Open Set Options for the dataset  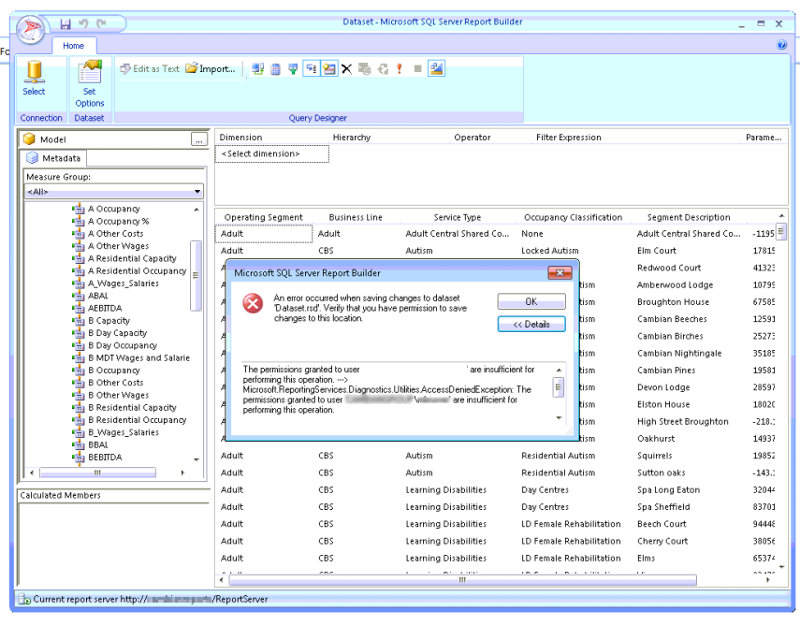(89, 84)
